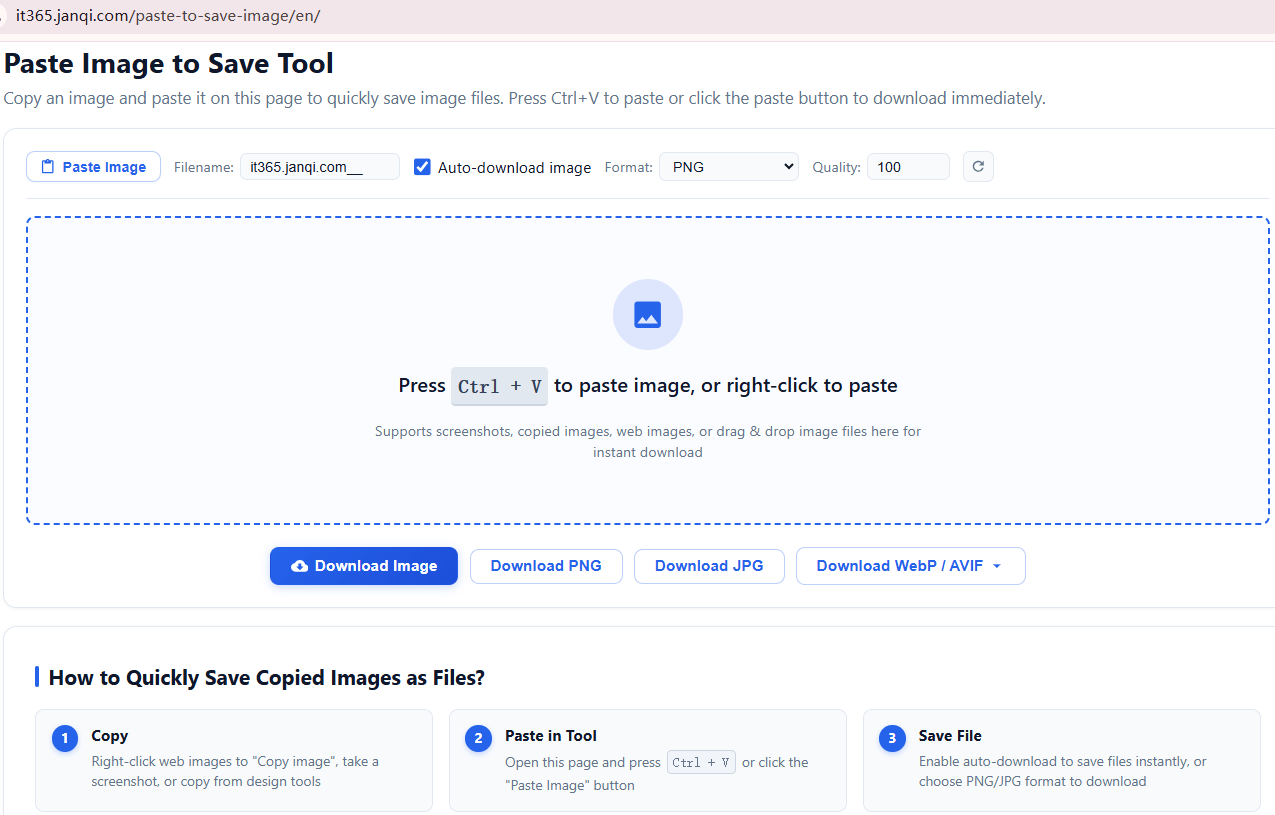This screenshot has width=1275, height=815.
Task: Click the 'Copy' step card title
Action: pos(110,735)
